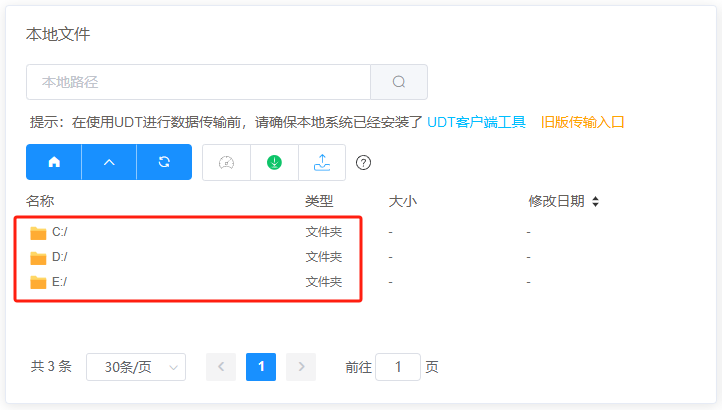Click the 前往 page number input
The width and height of the screenshot is (722, 410).
(x=398, y=367)
